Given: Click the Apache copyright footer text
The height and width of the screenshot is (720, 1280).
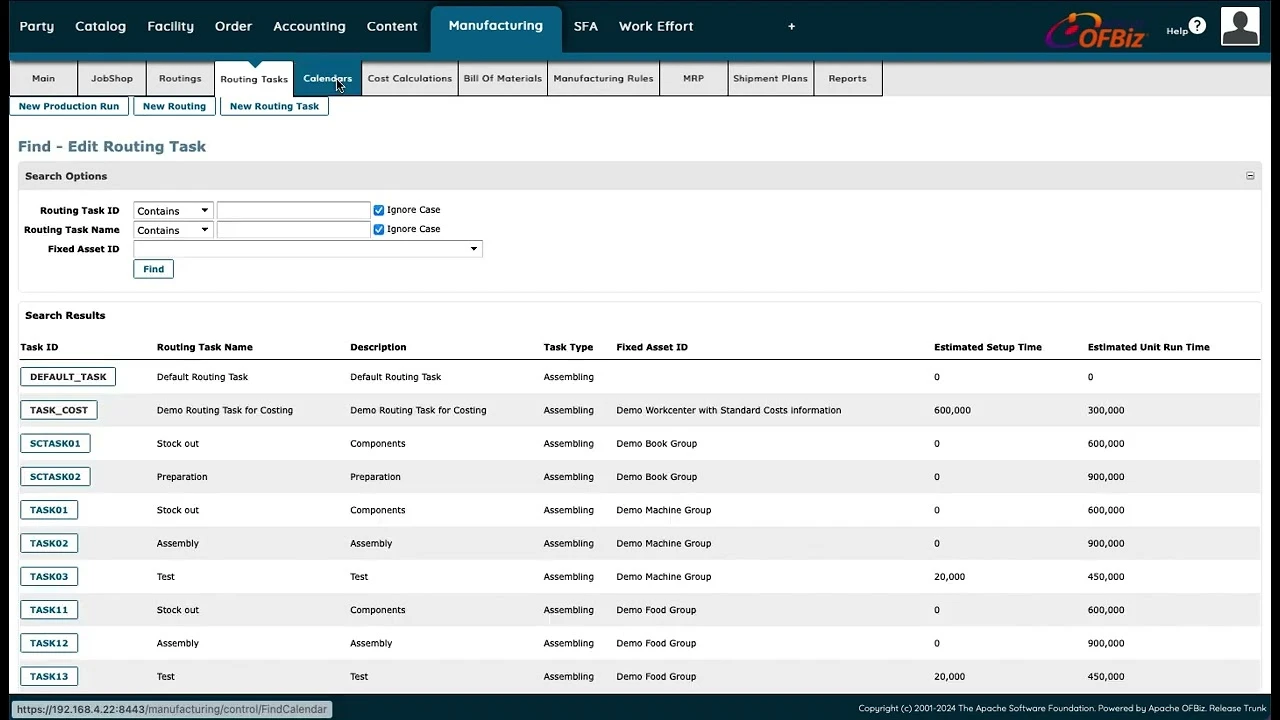Looking at the screenshot, I should [1062, 709].
